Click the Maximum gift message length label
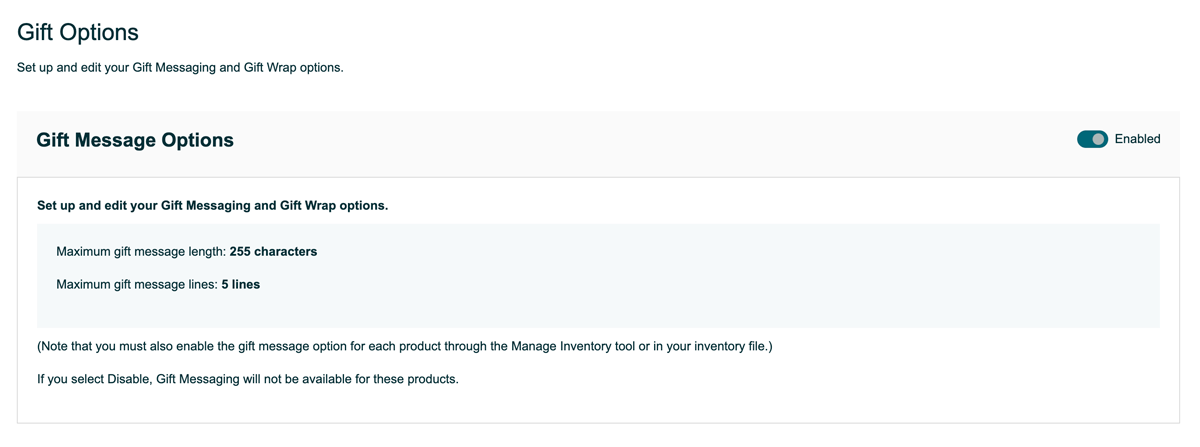 click(x=142, y=252)
